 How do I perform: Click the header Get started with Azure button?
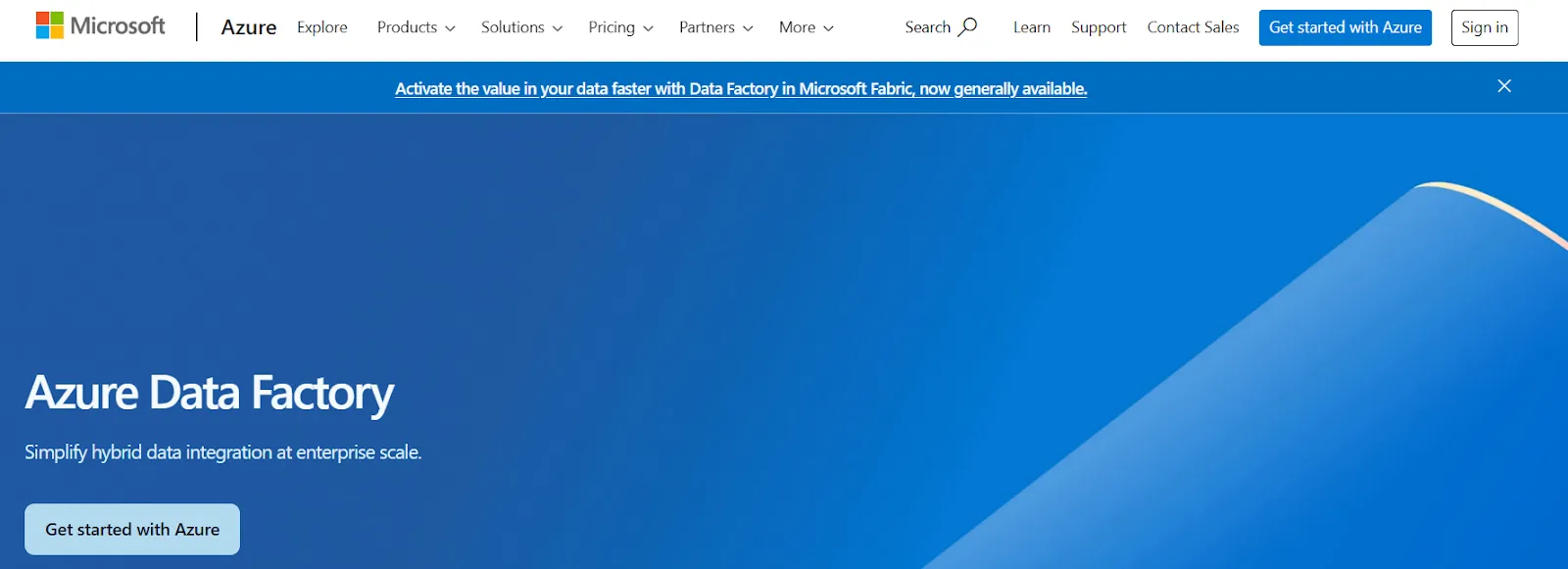(1346, 27)
